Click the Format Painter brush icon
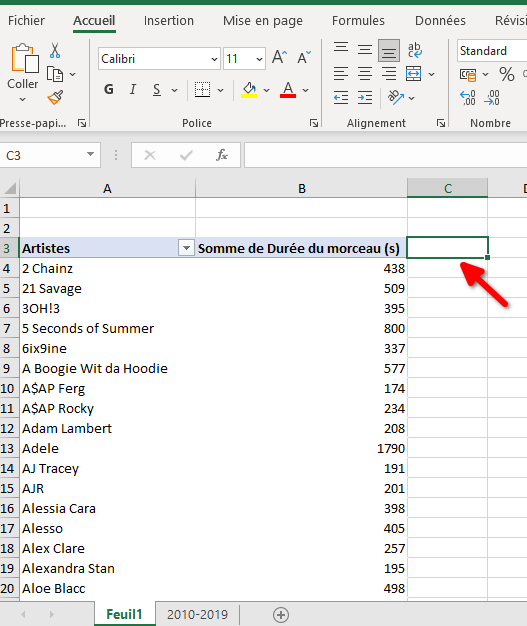This screenshot has height=626, width=527. click(55, 97)
